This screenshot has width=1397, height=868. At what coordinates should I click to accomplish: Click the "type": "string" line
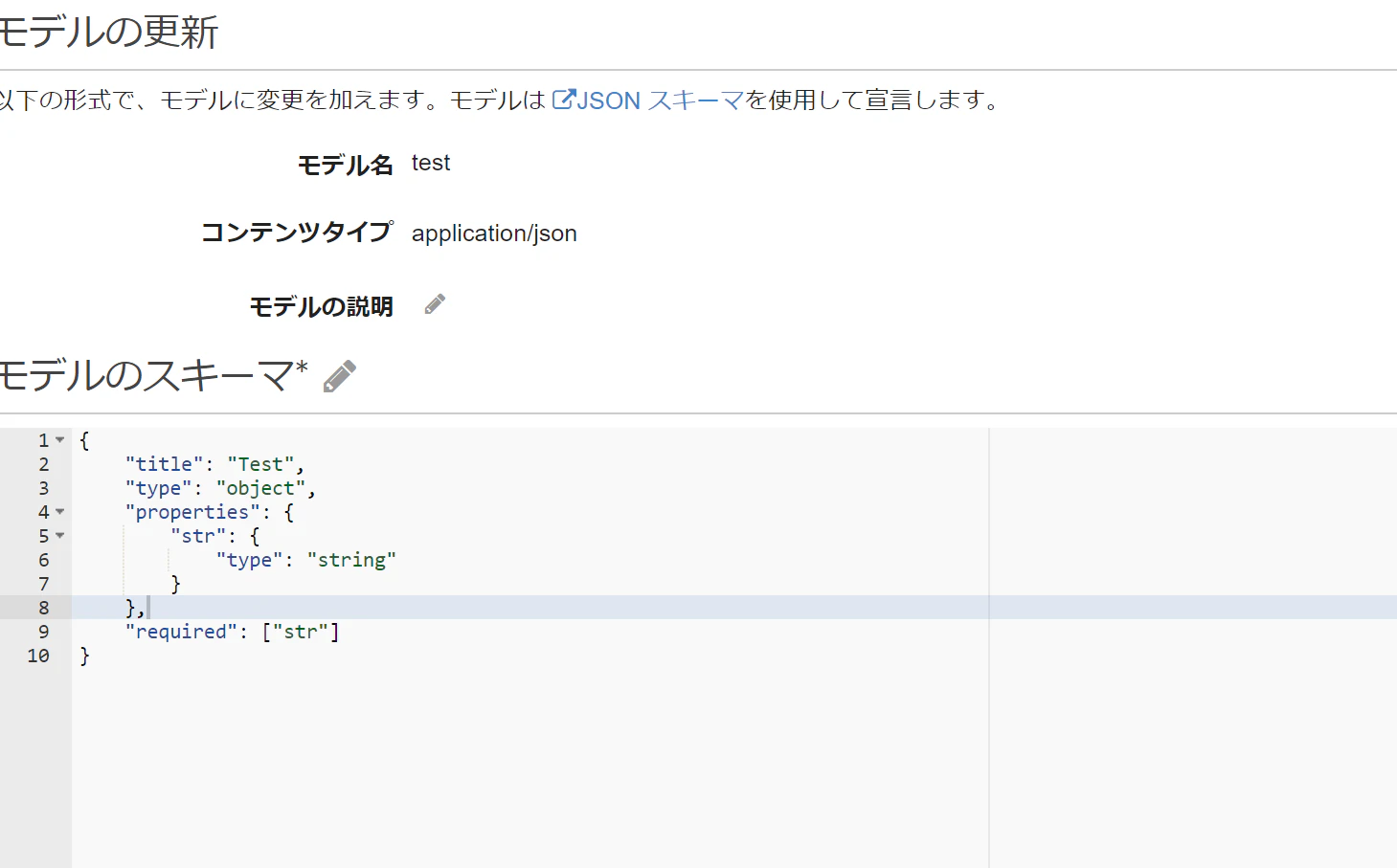[x=305, y=560]
